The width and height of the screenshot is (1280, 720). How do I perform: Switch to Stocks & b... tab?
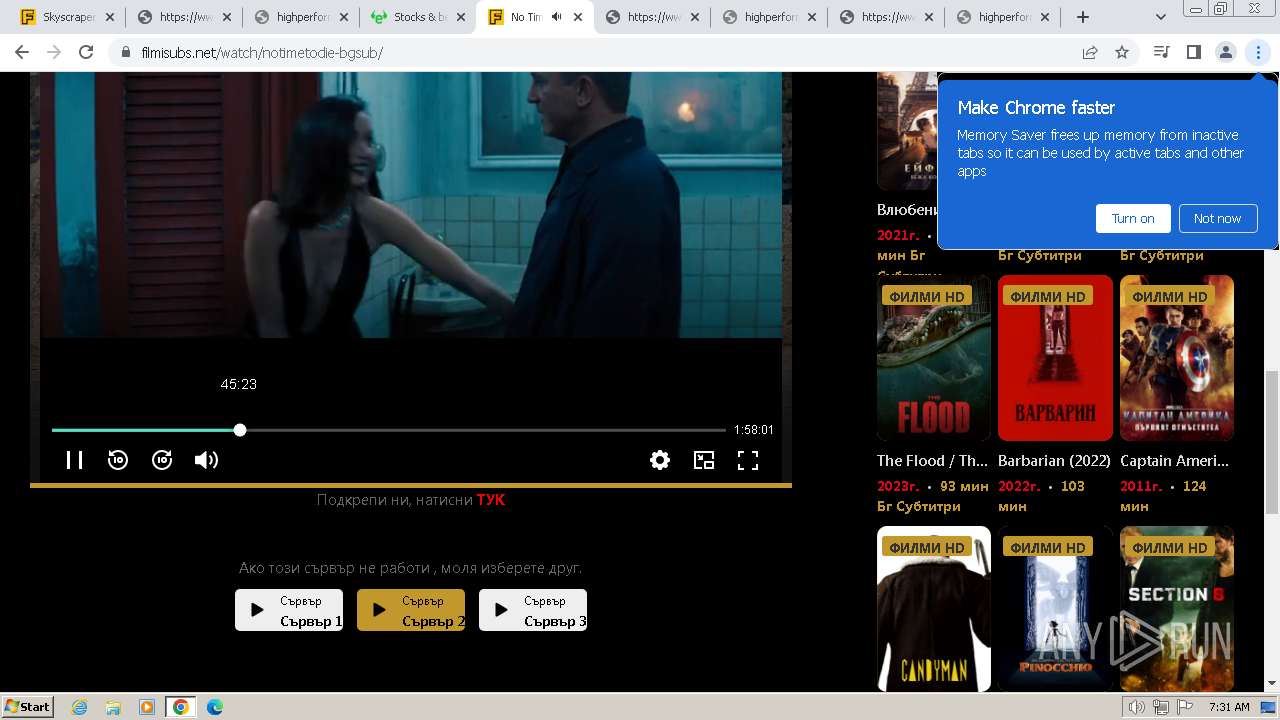click(x=419, y=17)
